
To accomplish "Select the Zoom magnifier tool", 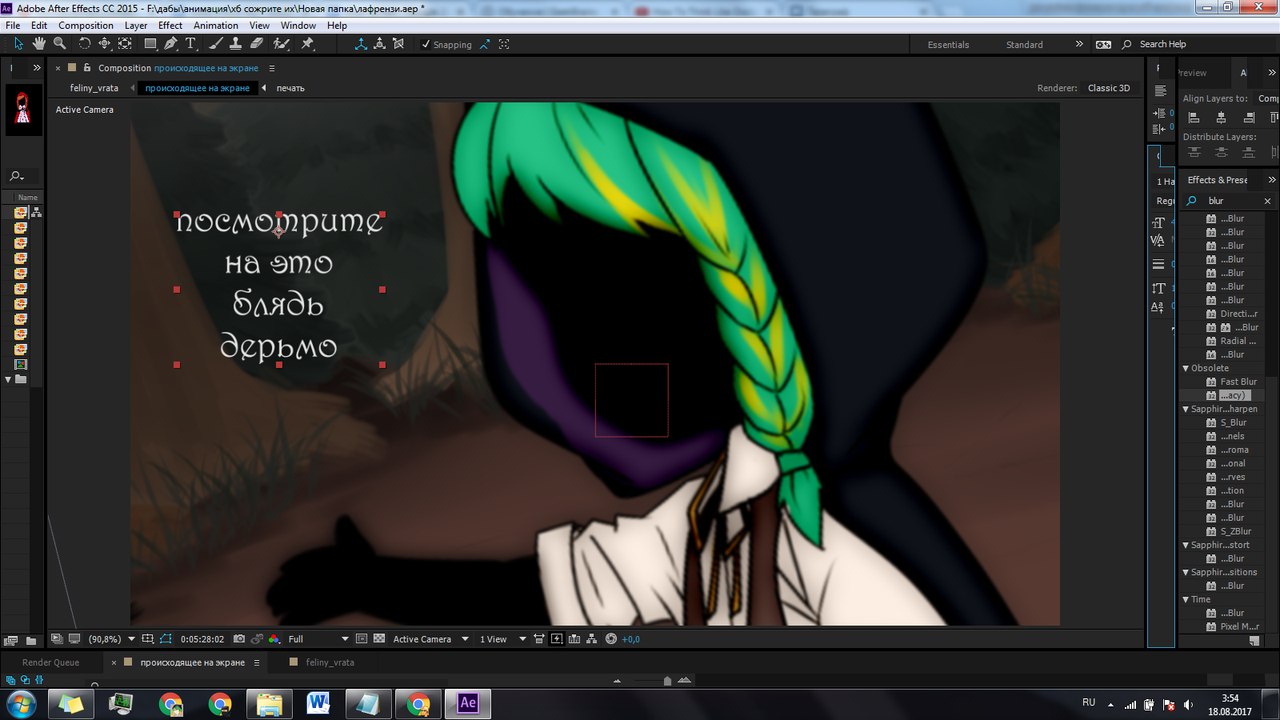I will point(60,44).
